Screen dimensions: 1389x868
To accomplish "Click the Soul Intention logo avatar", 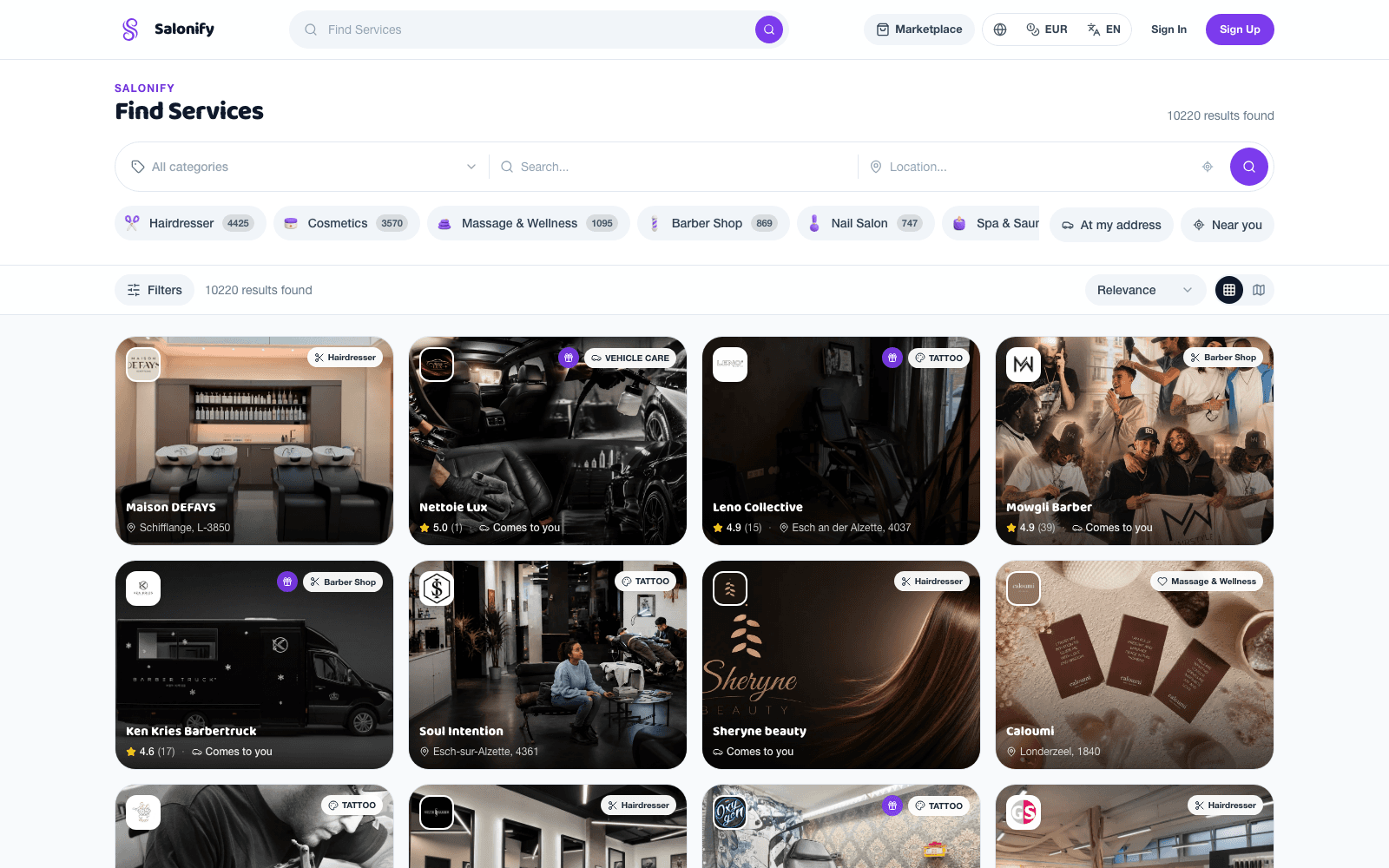I will [437, 589].
